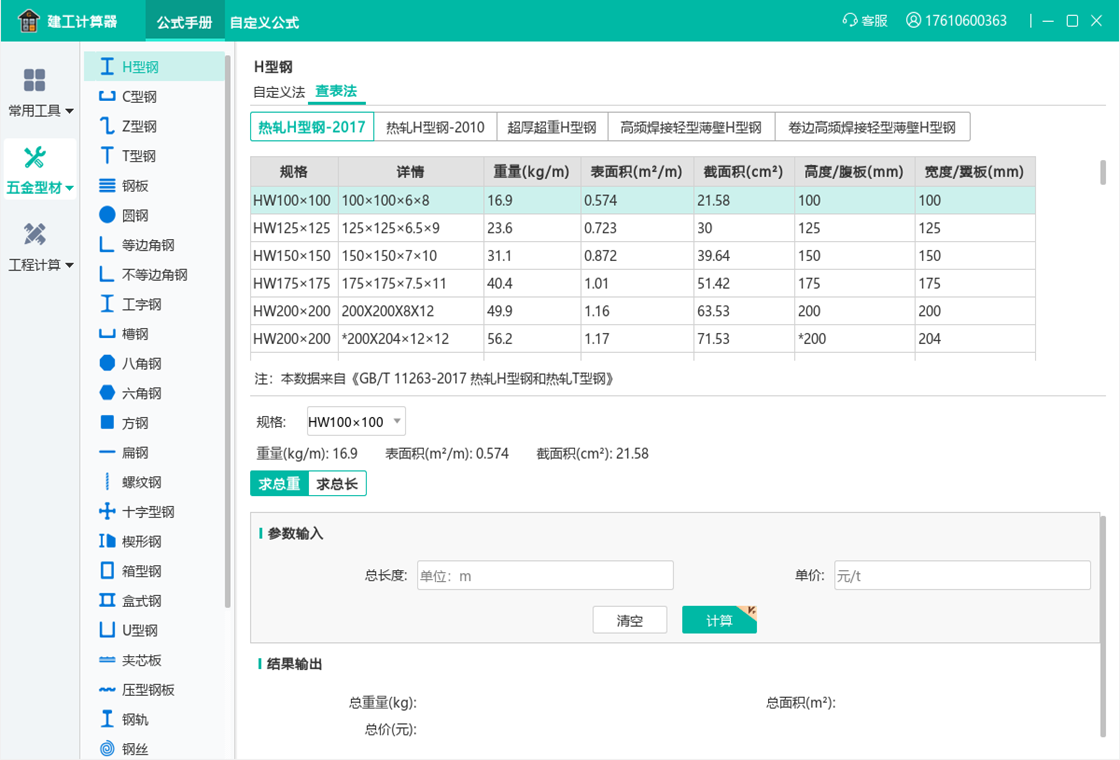The height and width of the screenshot is (760, 1120).
Task: Select the 超厚超重H型钢 tab
Action: pos(551,127)
